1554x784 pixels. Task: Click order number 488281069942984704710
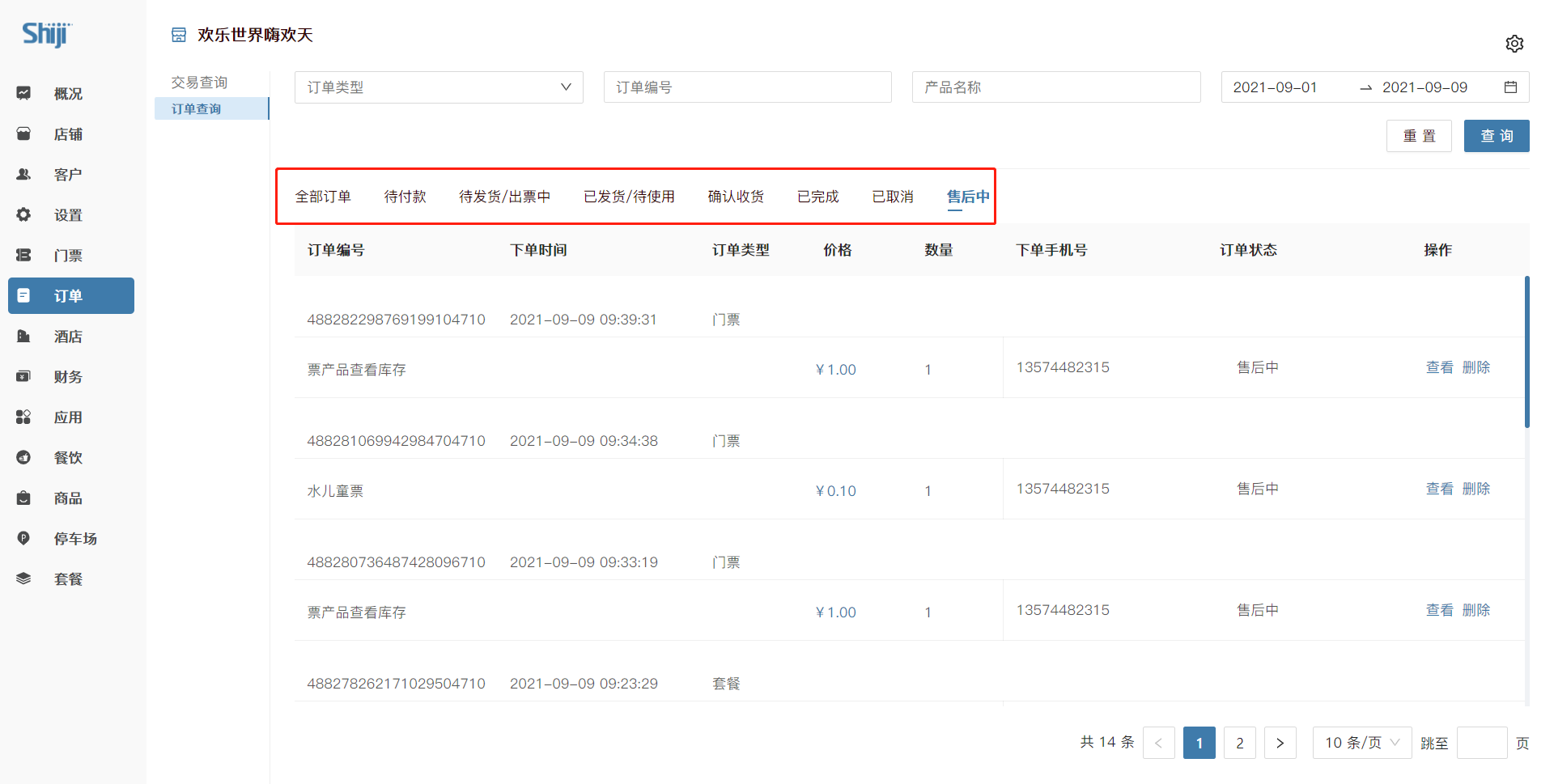point(396,441)
